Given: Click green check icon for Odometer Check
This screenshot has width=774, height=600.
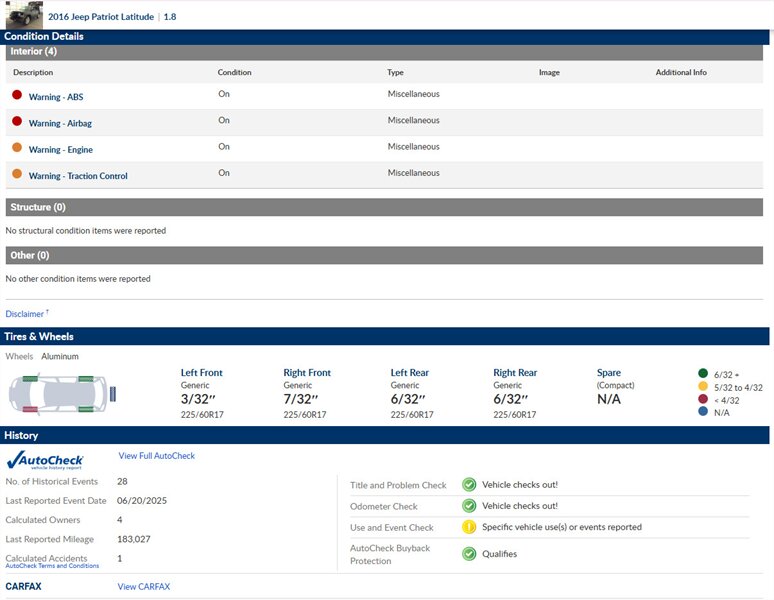Looking at the screenshot, I should 469,506.
